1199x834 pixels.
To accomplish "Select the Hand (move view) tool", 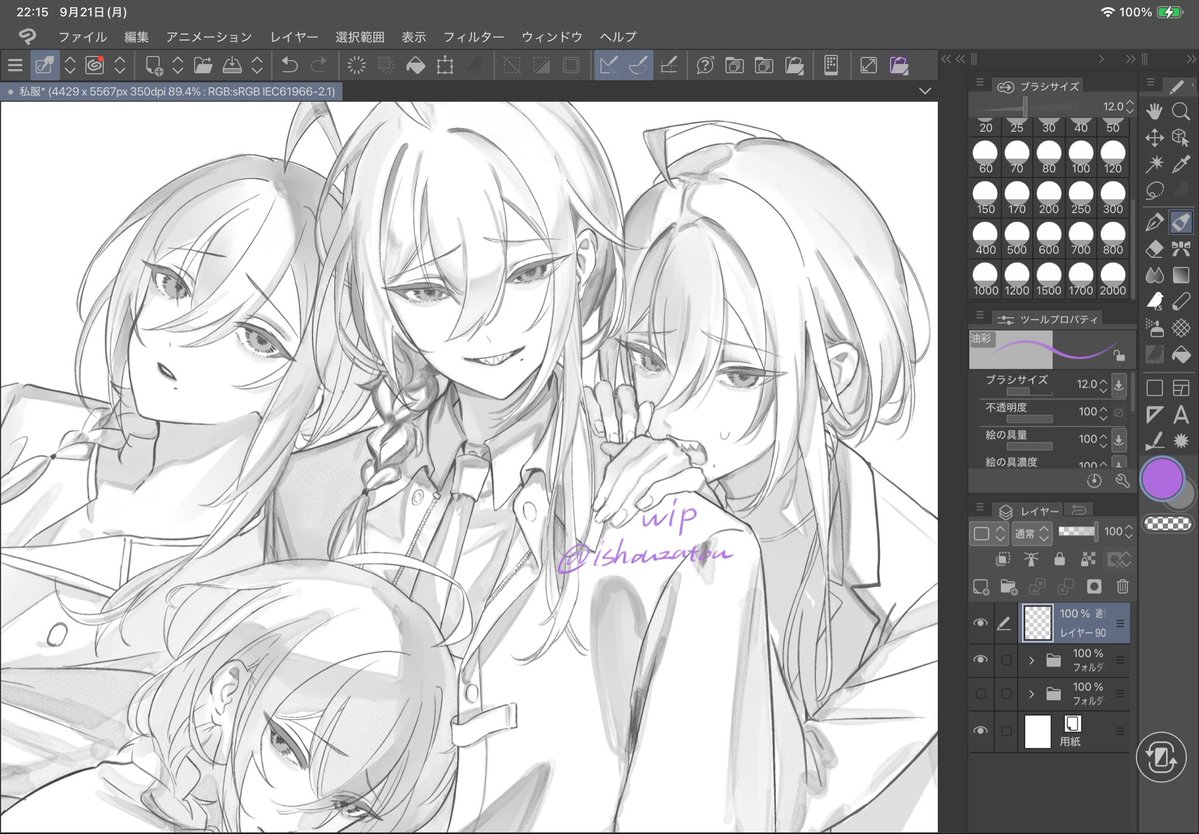I will [x=1155, y=112].
